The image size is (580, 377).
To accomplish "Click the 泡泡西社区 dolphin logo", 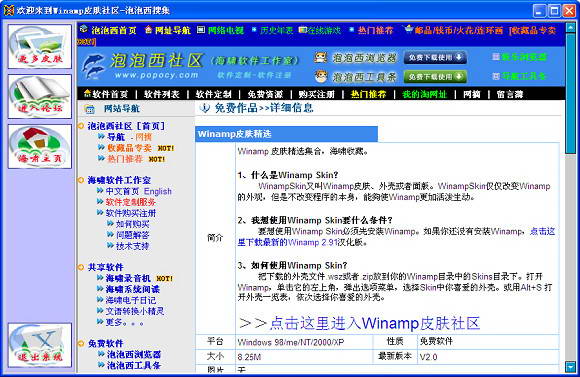I will coord(93,66).
